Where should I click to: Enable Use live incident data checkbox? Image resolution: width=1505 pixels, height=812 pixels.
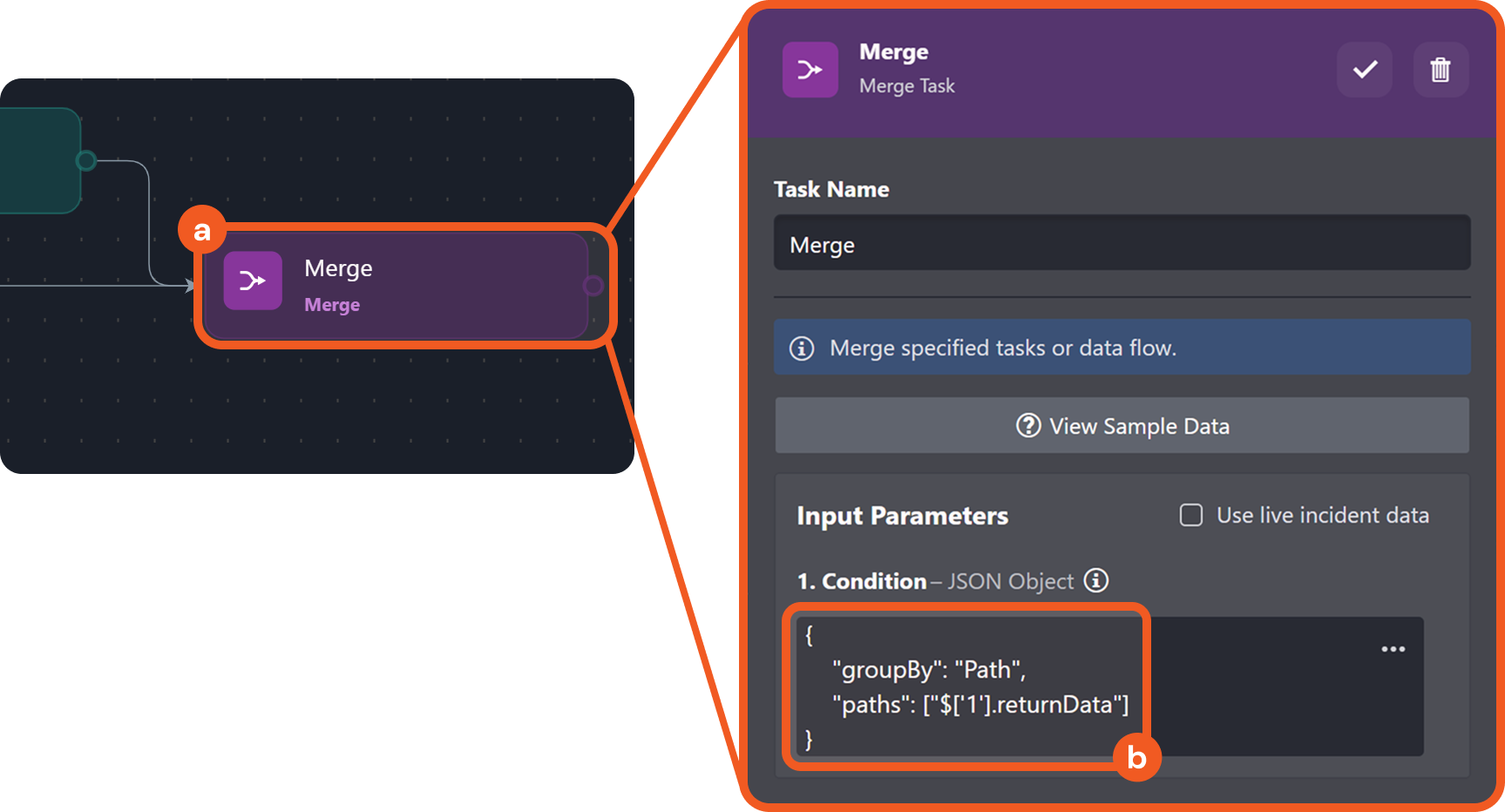[1191, 515]
